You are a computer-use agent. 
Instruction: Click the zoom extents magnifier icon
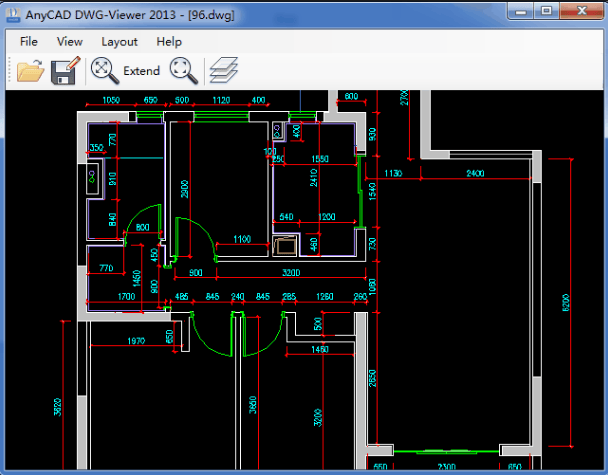coord(104,70)
